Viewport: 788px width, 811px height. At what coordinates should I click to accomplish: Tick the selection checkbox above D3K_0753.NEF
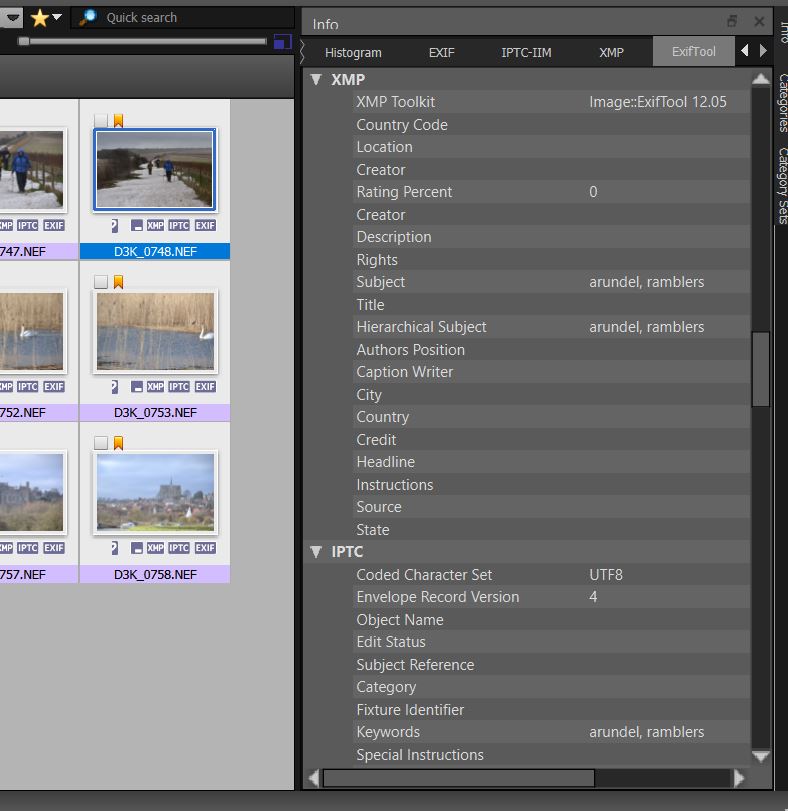101,282
